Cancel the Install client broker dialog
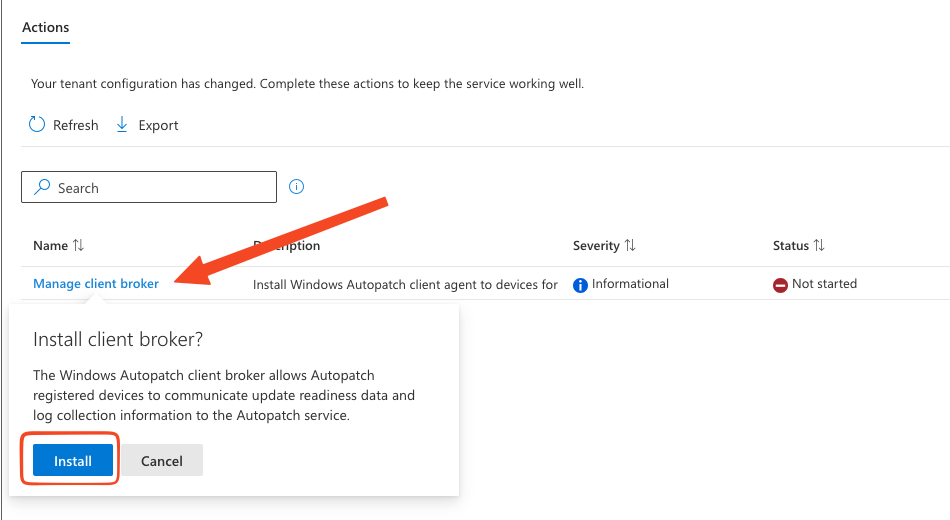This screenshot has height=520, width=950. (x=162, y=461)
